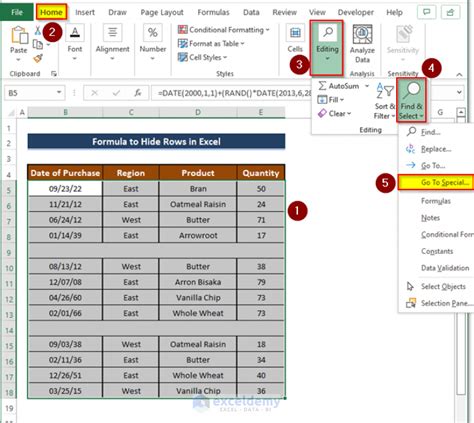Select row 9 header
Image resolution: width=474 pixels, height=423 pixels.
(x=9, y=252)
